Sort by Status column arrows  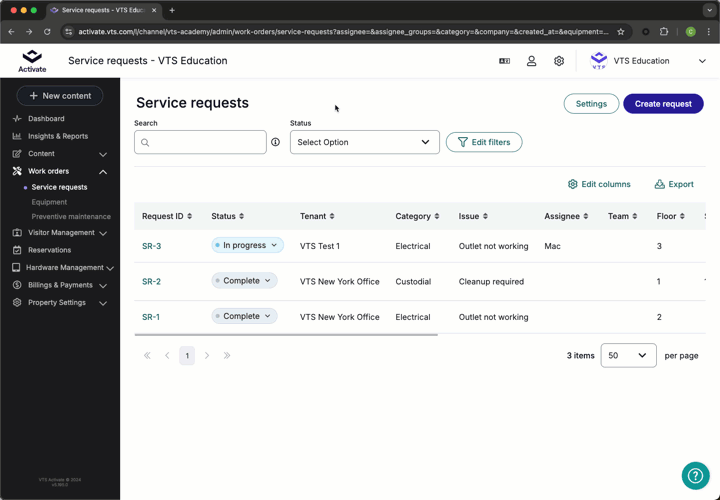(x=242, y=216)
